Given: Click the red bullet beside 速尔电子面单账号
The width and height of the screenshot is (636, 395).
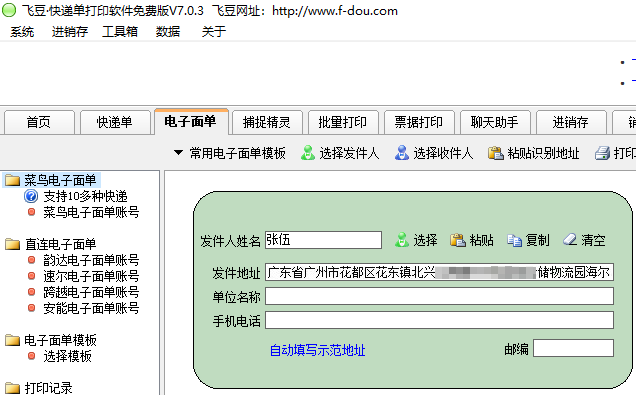Looking at the screenshot, I should [31, 276].
